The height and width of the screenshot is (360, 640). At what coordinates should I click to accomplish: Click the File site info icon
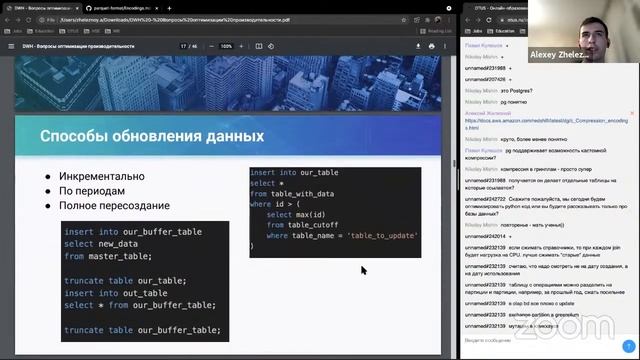(x=47, y=20)
